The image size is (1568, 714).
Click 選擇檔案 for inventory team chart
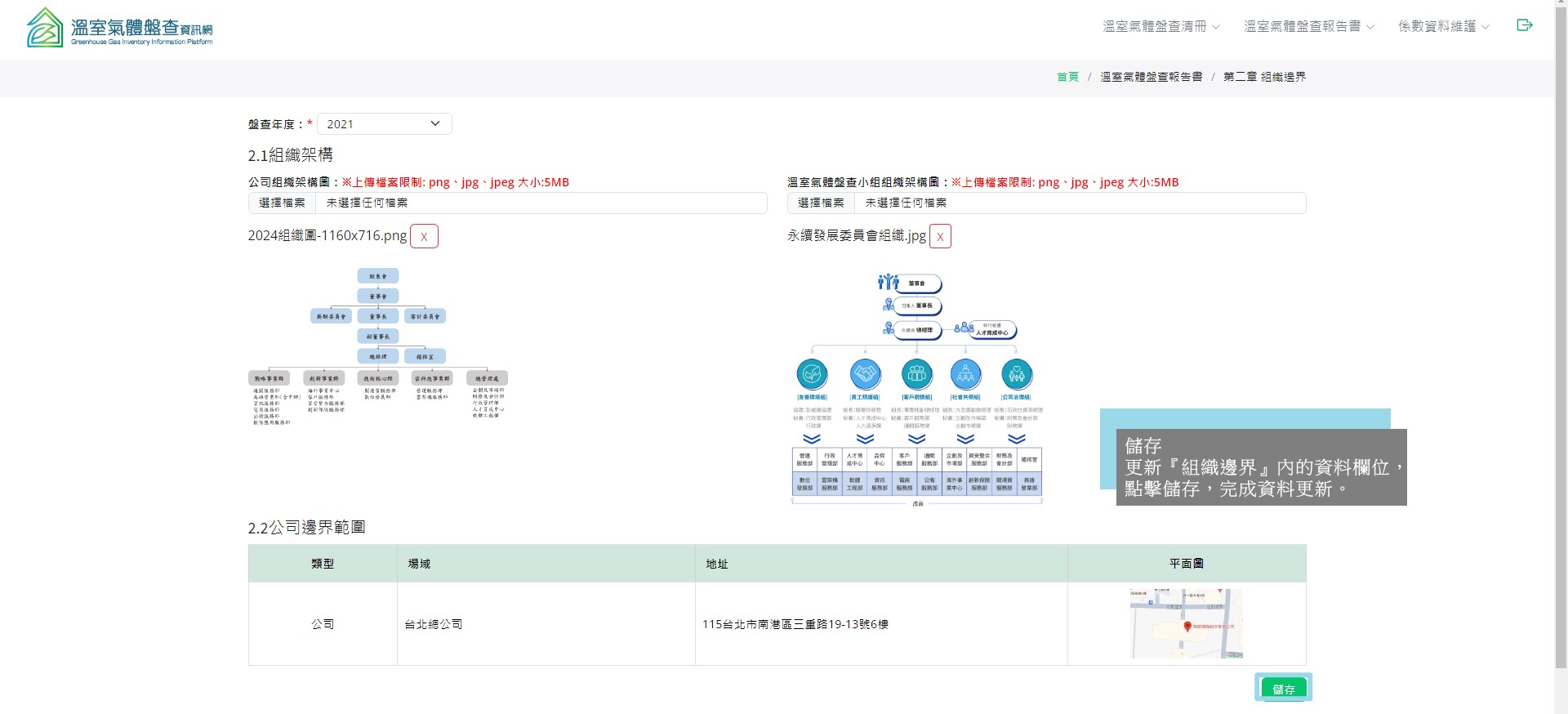[x=821, y=203]
